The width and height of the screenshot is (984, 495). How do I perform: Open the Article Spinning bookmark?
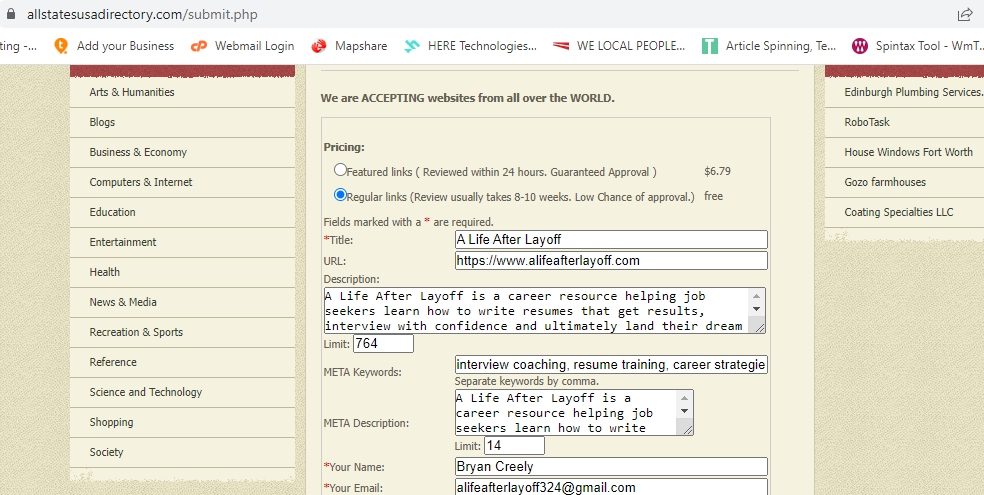pyautogui.click(x=769, y=46)
